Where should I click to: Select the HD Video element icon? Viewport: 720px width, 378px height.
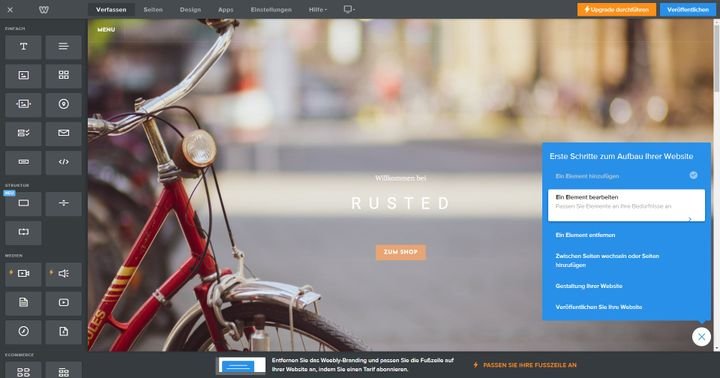coord(23,274)
